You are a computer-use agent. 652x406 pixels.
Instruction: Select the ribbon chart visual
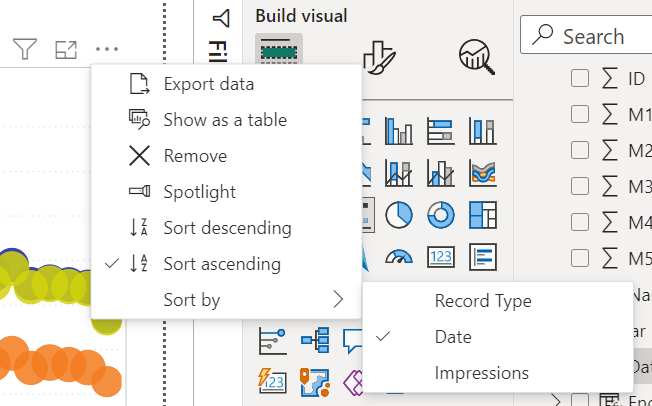click(483, 173)
